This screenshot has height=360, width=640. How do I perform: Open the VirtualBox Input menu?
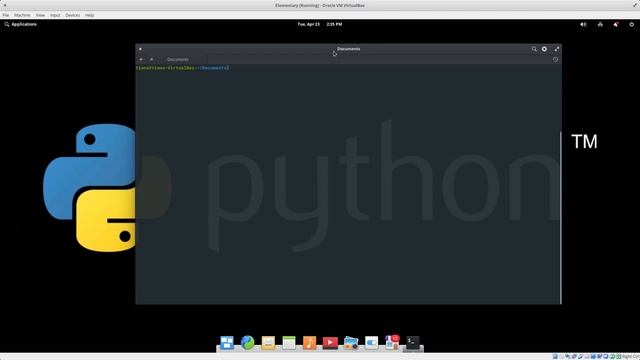point(55,15)
